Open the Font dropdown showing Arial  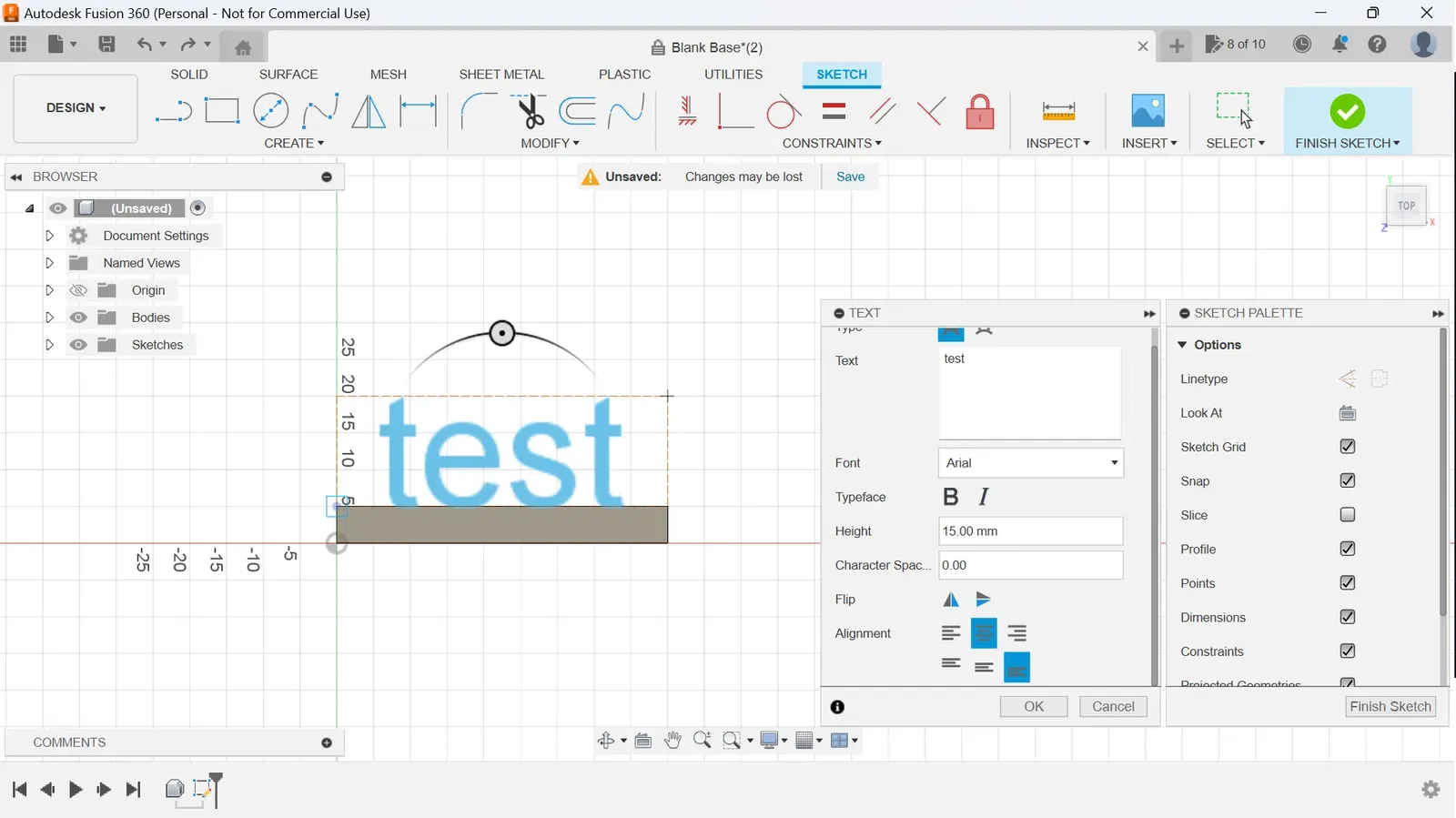click(1030, 463)
